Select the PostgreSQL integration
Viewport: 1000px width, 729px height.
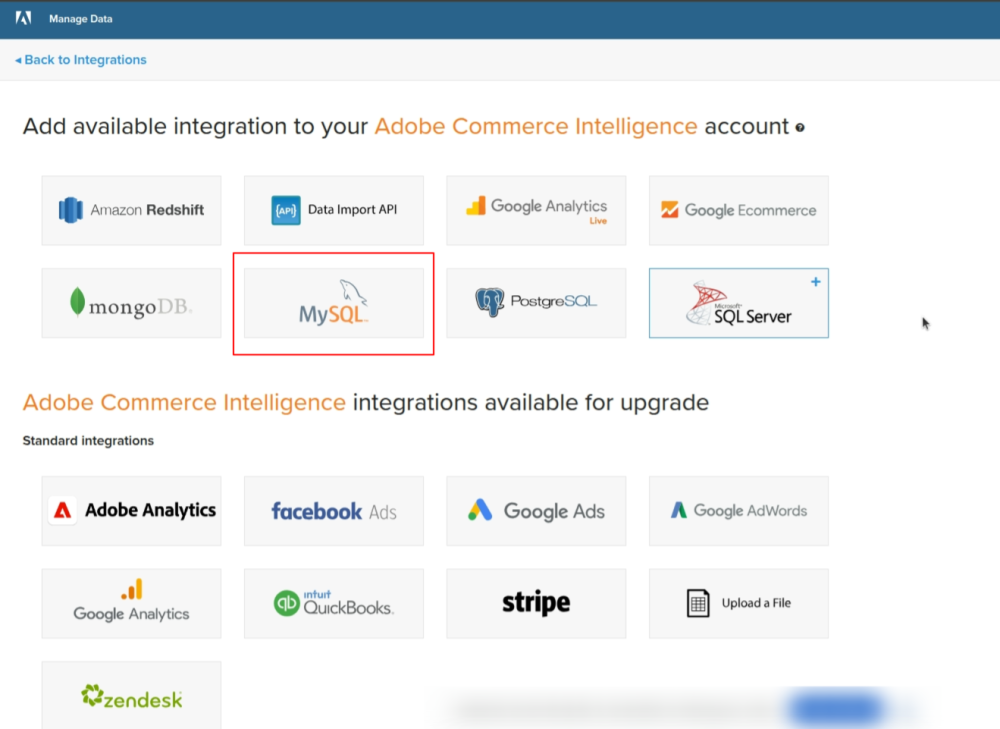[x=536, y=303]
